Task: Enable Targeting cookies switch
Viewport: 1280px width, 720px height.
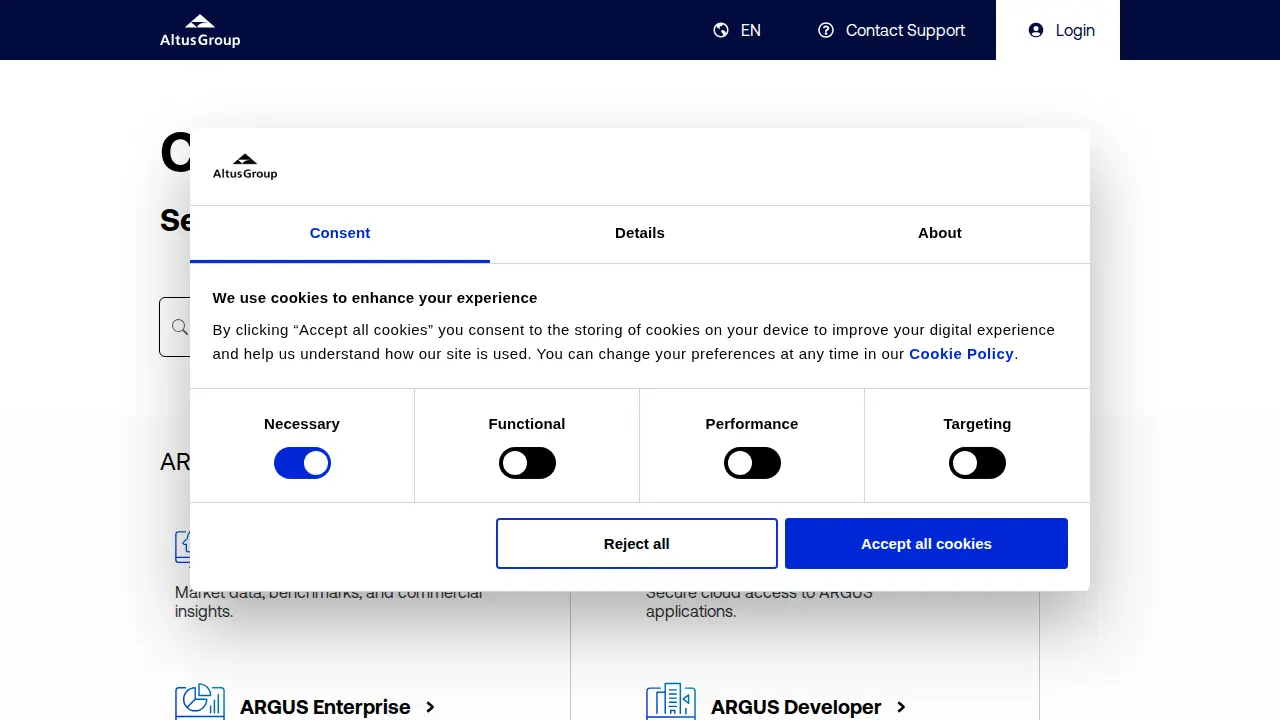Action: point(977,463)
